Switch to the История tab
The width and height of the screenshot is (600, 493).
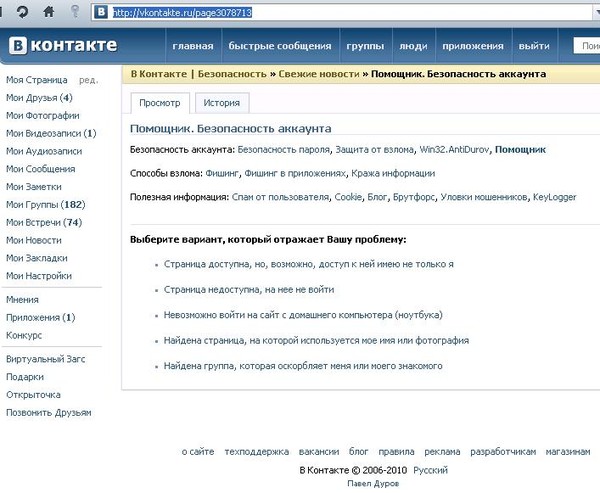pos(222,103)
